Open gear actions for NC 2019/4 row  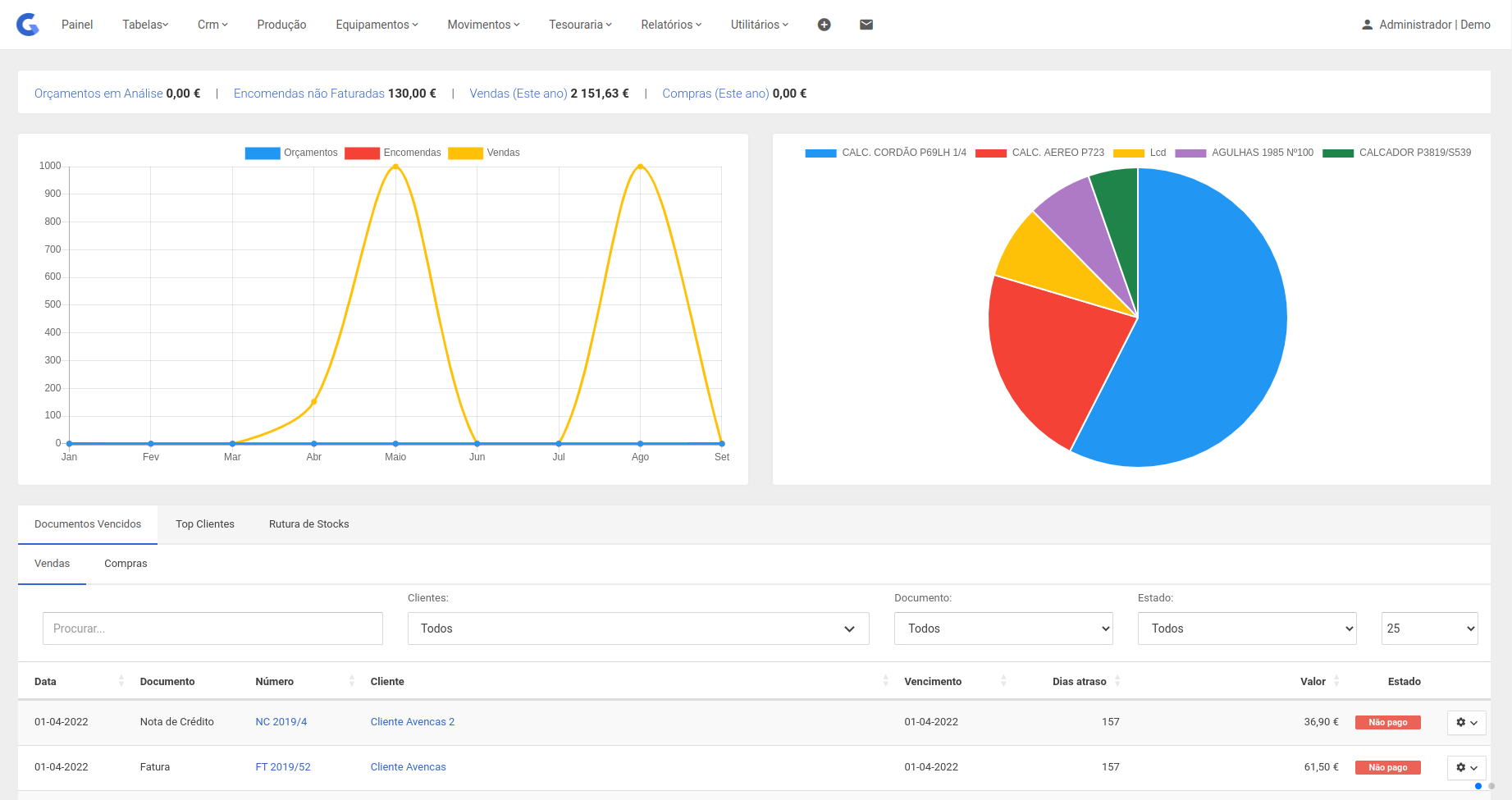1466,723
